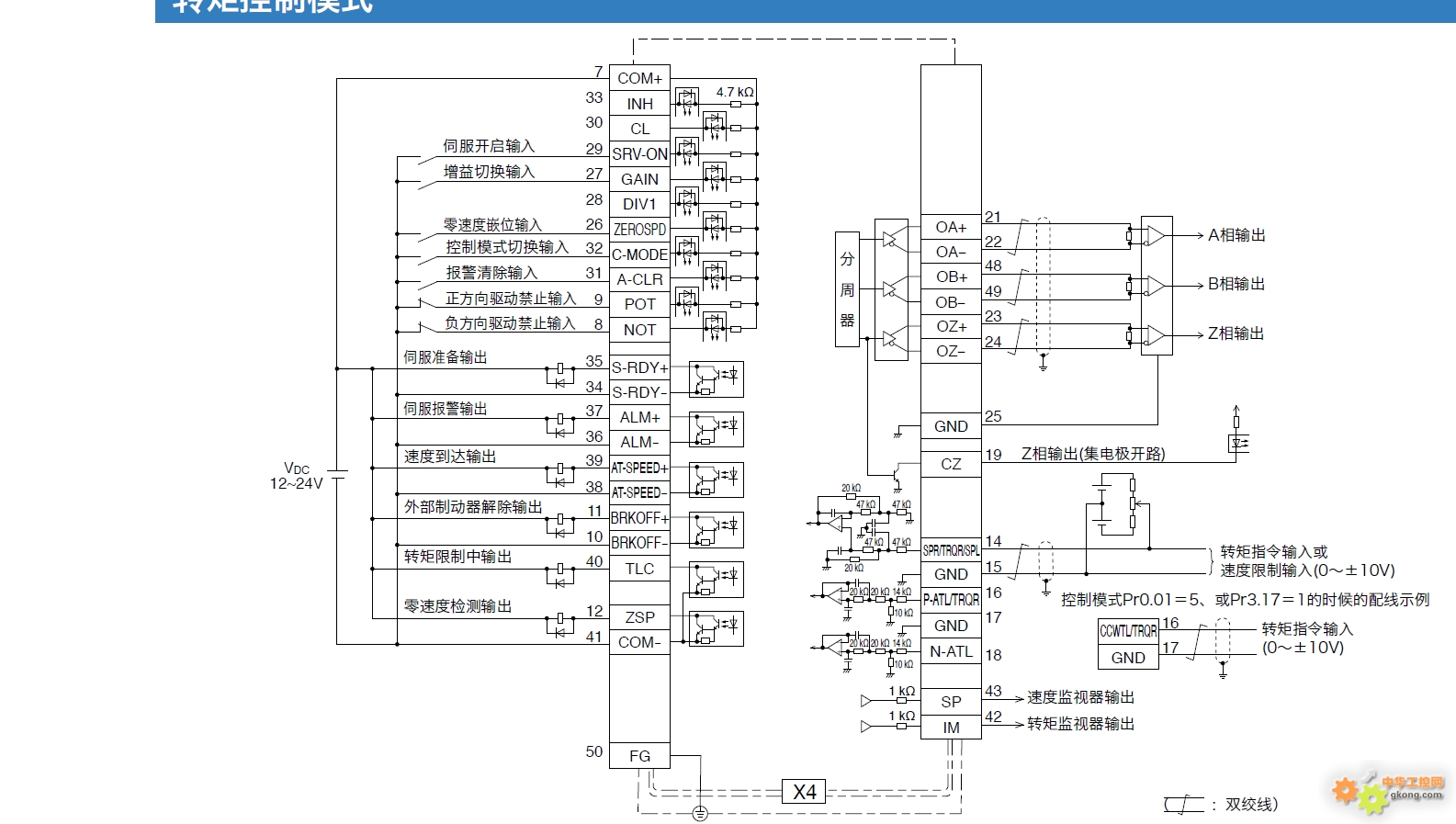Select the X4 connector box

804,792
